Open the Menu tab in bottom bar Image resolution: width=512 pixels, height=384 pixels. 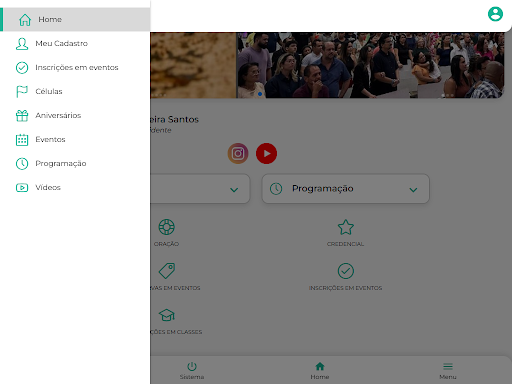tap(448, 371)
